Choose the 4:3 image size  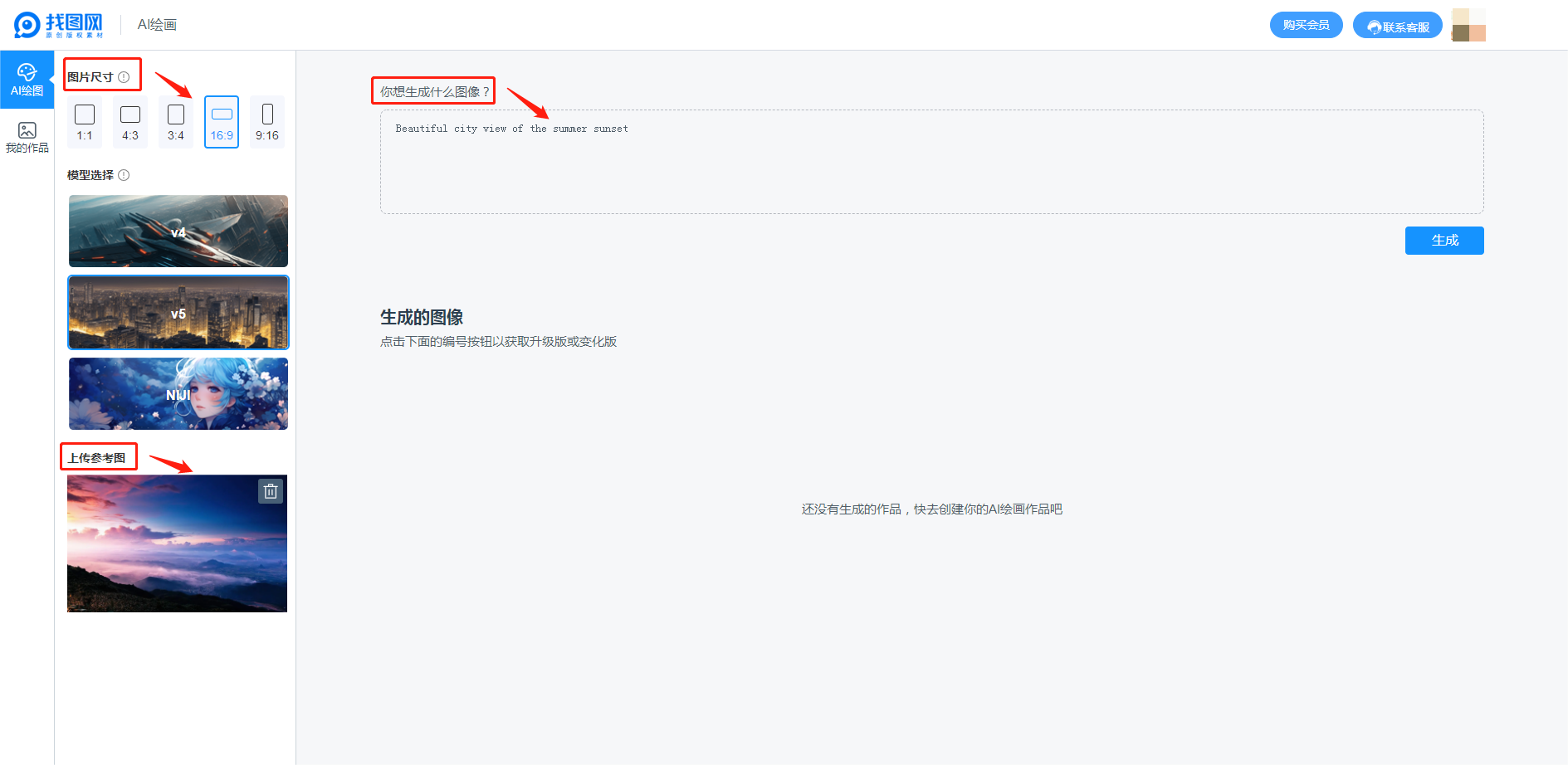pyautogui.click(x=130, y=122)
